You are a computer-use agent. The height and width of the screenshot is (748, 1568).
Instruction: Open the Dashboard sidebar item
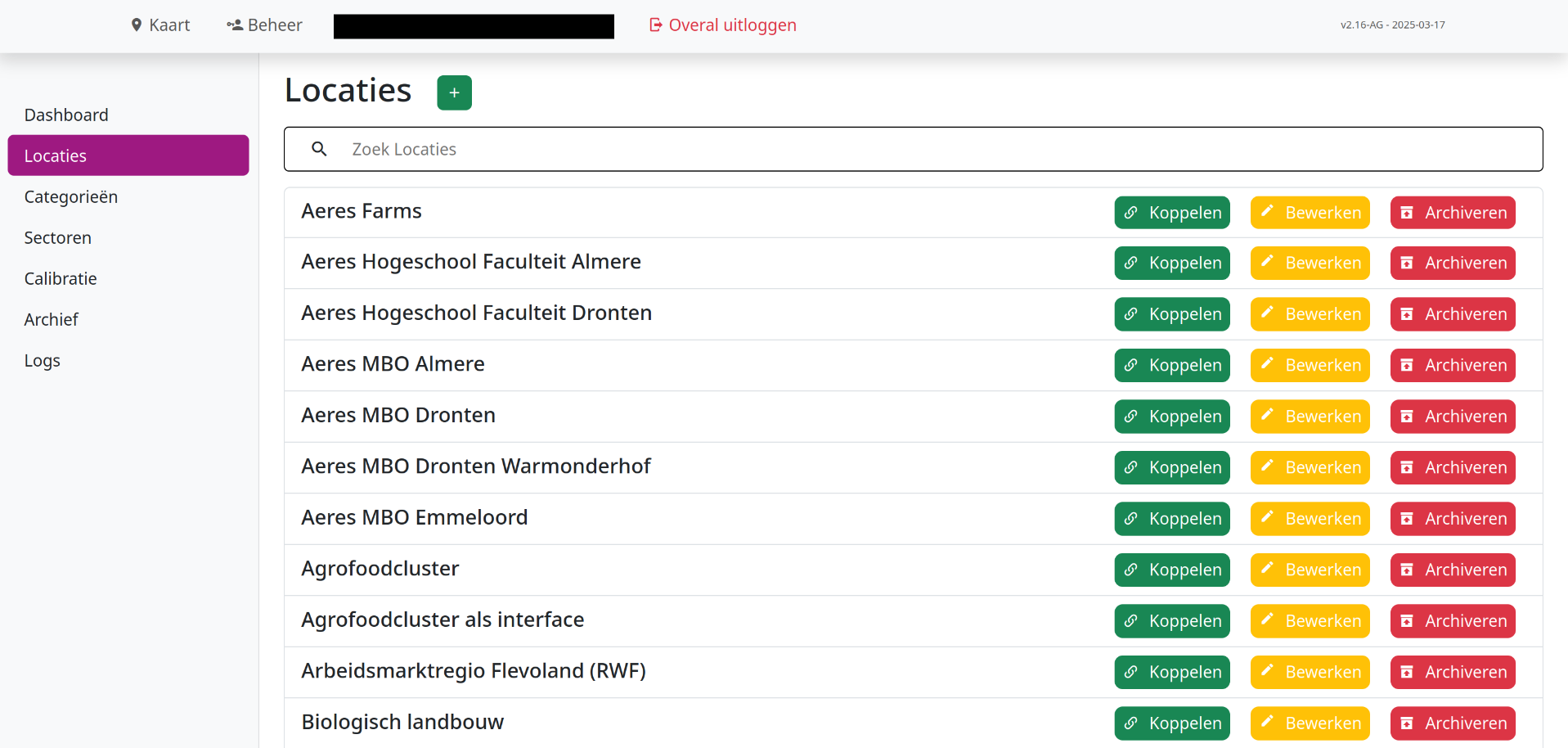66,115
